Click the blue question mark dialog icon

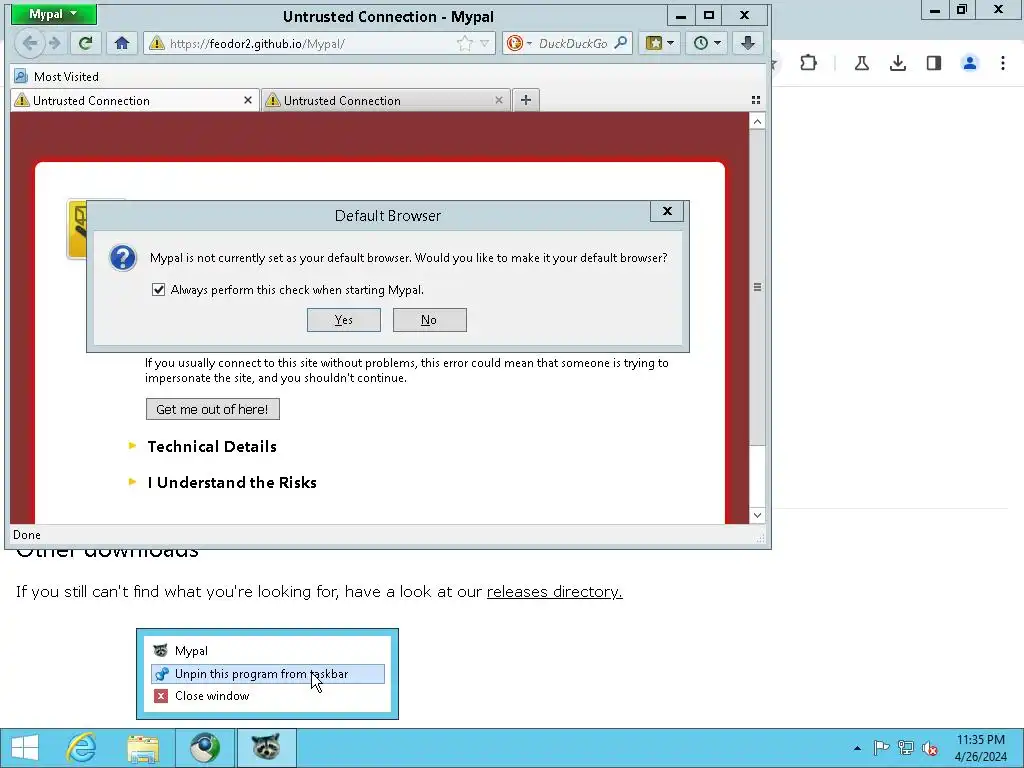click(x=123, y=258)
